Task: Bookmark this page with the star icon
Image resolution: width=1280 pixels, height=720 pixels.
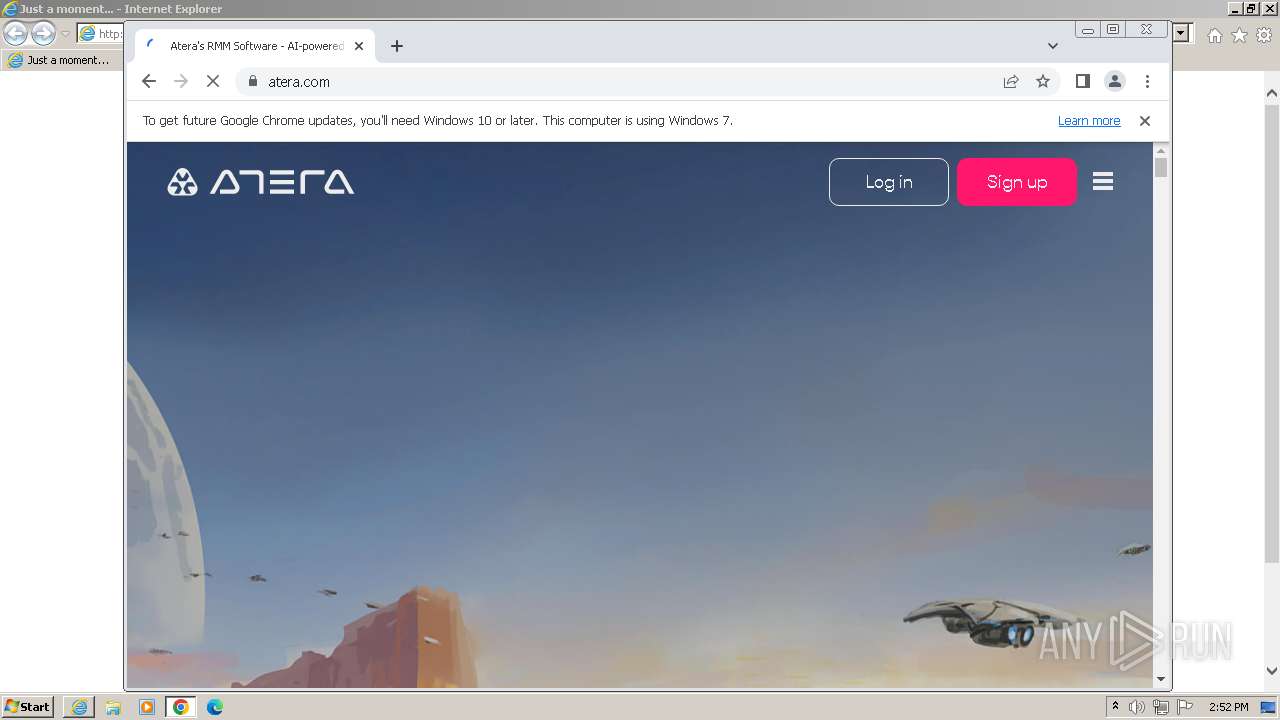Action: click(x=1043, y=82)
